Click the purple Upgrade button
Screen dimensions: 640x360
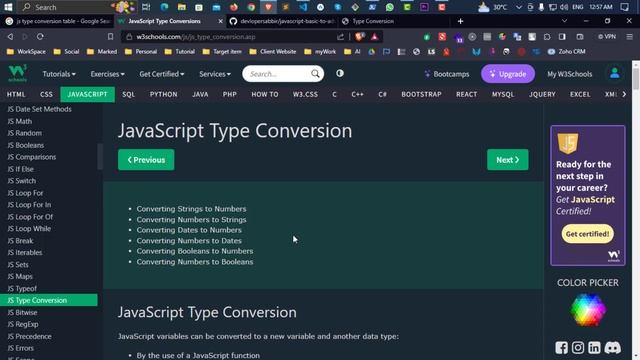tap(508, 74)
